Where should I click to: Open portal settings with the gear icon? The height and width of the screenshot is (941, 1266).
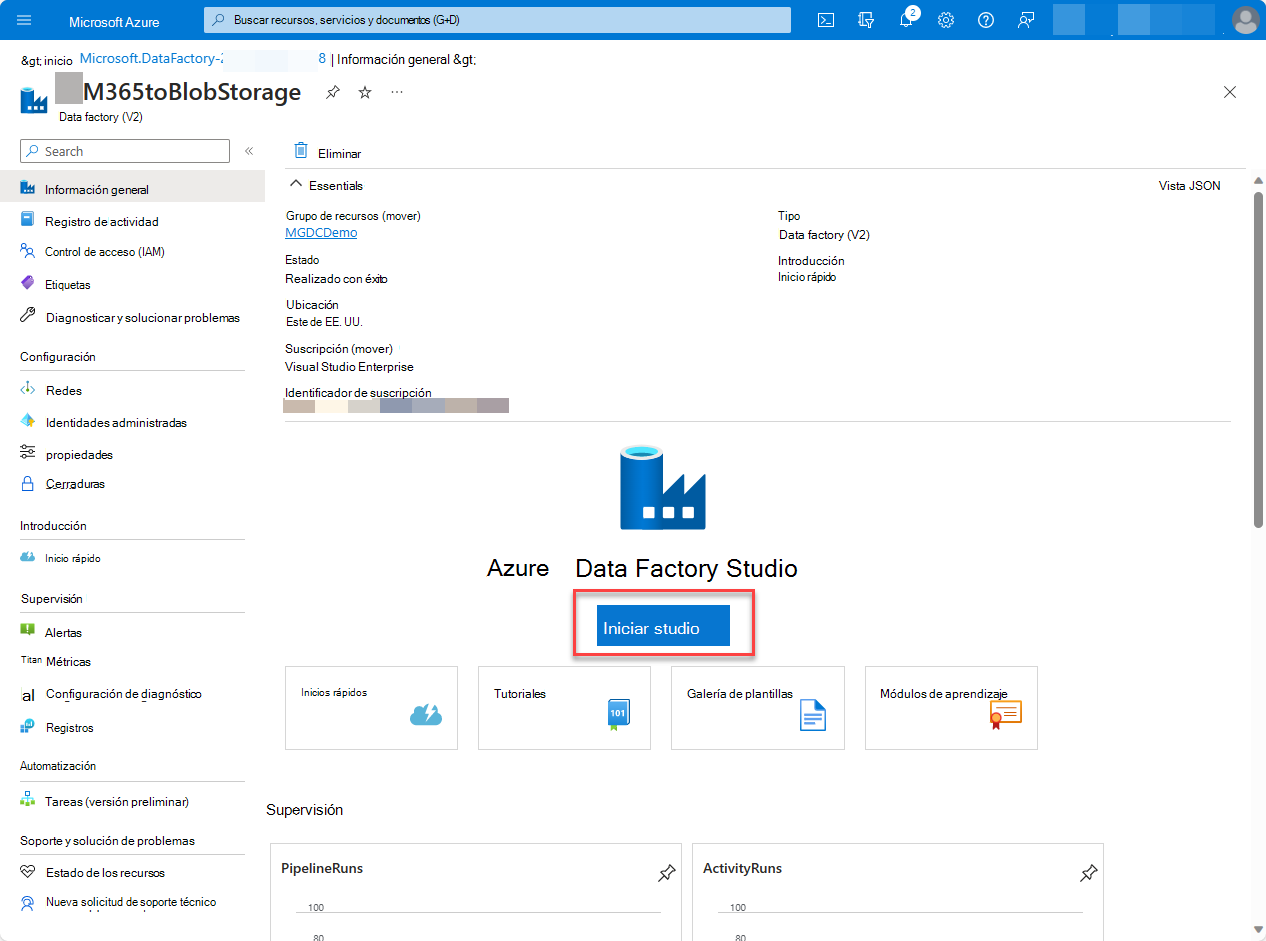[946, 19]
